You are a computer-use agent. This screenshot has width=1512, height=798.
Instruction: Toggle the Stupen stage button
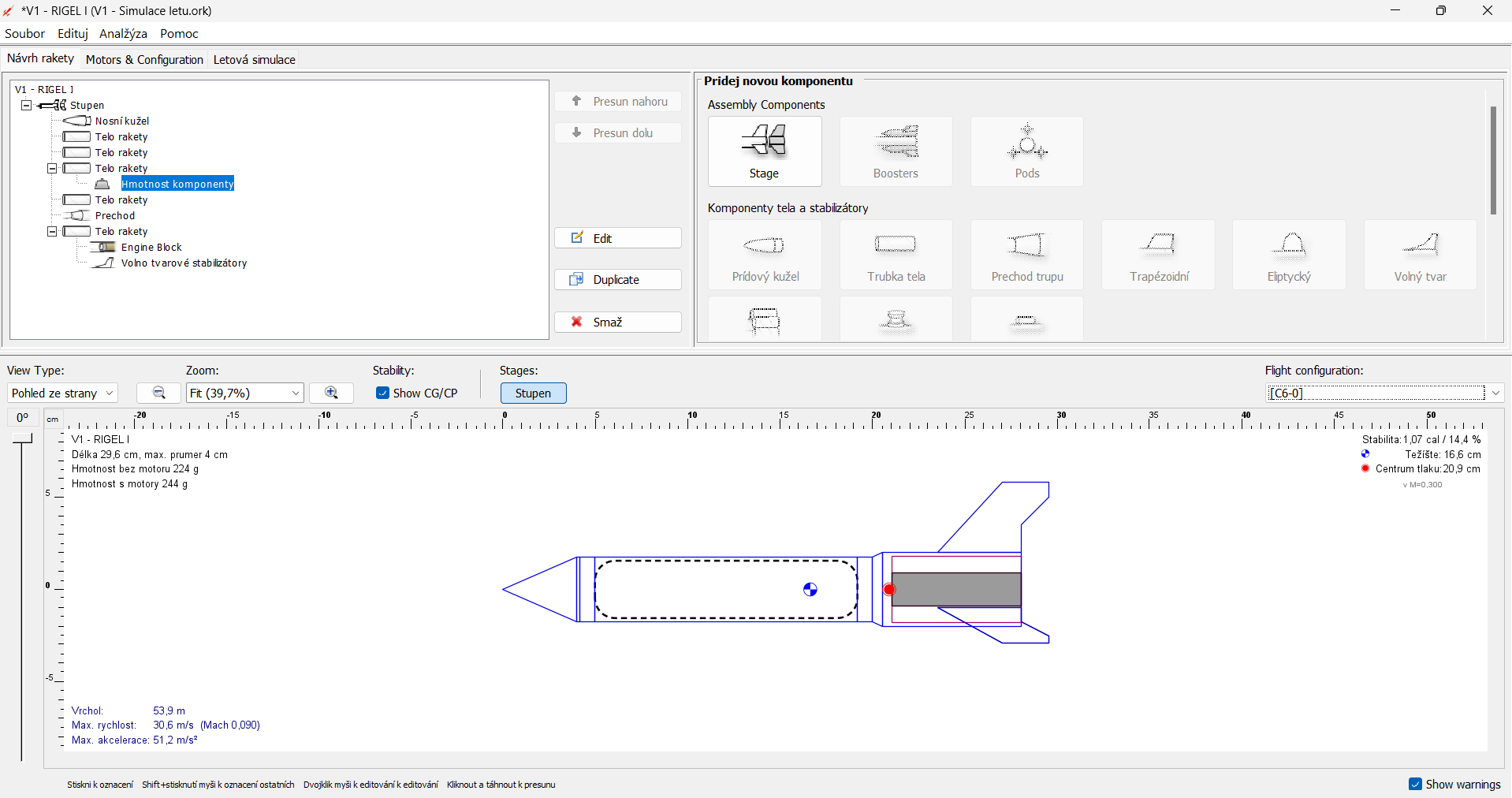(533, 393)
